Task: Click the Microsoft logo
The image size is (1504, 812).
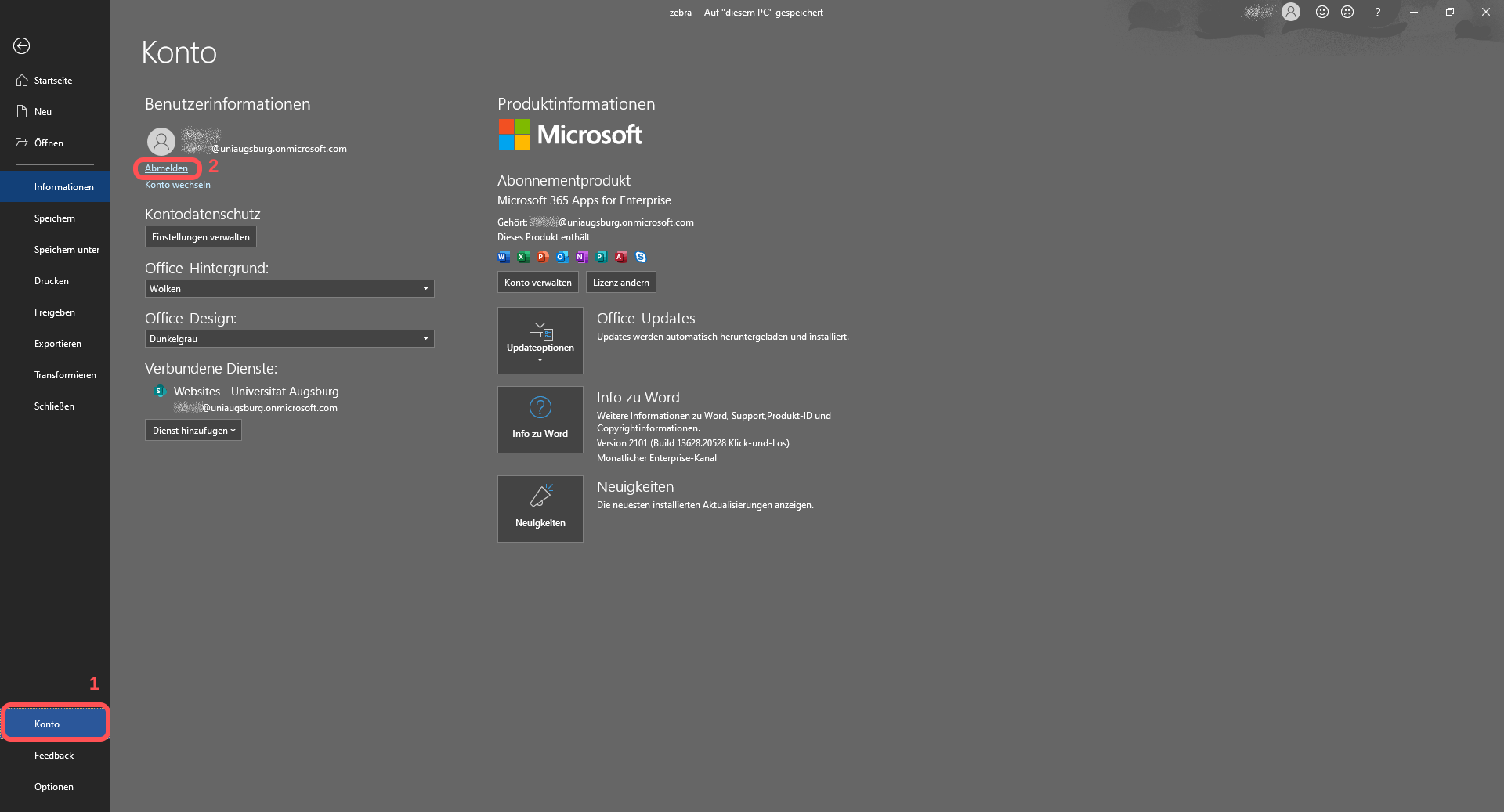Action: pos(570,135)
